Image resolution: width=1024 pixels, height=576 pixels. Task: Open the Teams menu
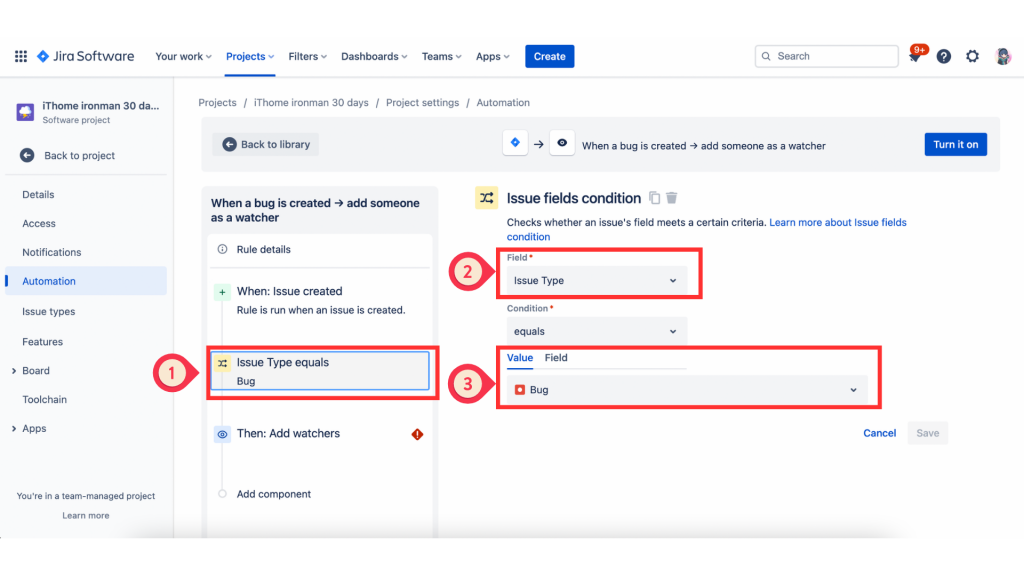tap(441, 56)
